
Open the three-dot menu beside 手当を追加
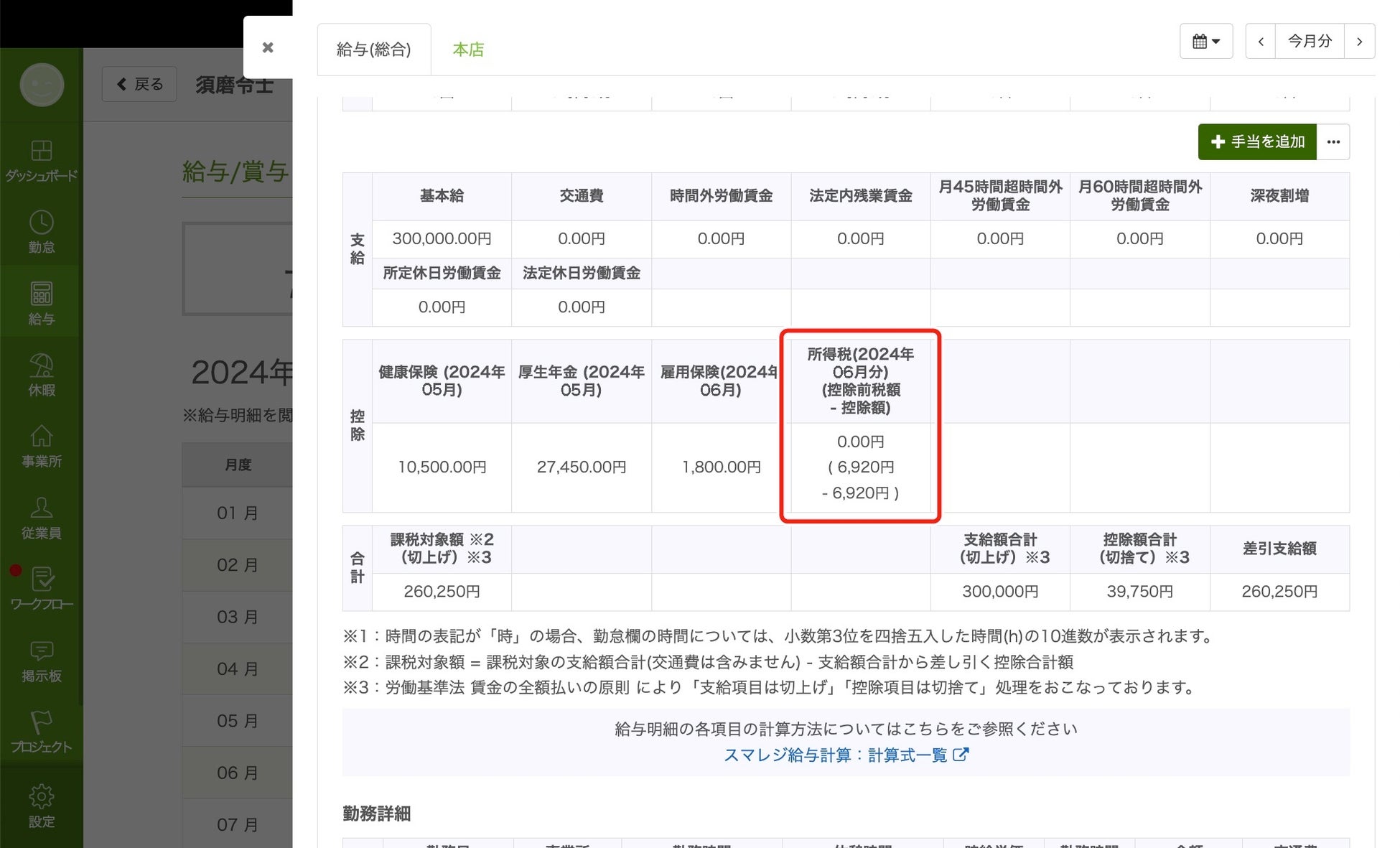pyautogui.click(x=1333, y=142)
